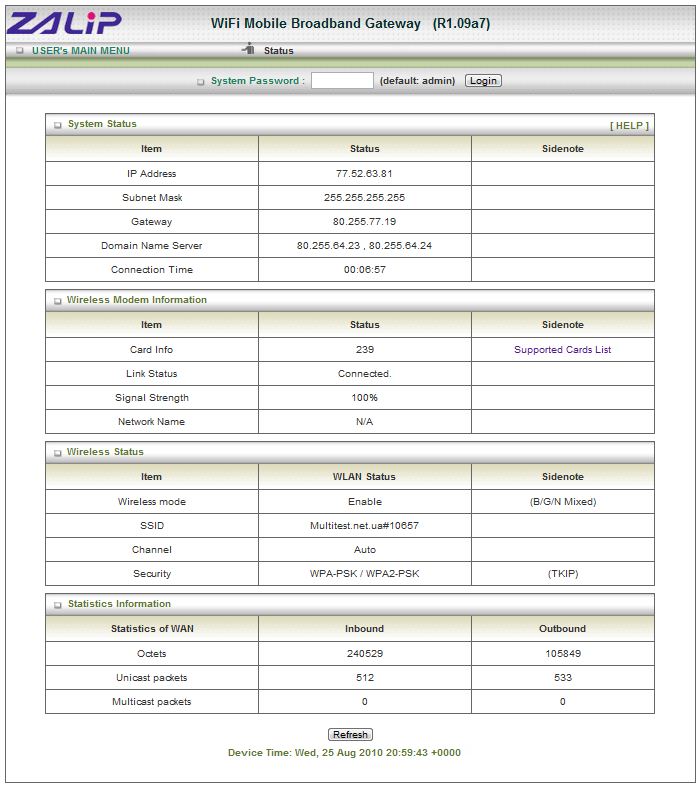This screenshot has height=787, width=700.
Task: Click SSID value Multitest.net.ua#10657
Action: 364,526
